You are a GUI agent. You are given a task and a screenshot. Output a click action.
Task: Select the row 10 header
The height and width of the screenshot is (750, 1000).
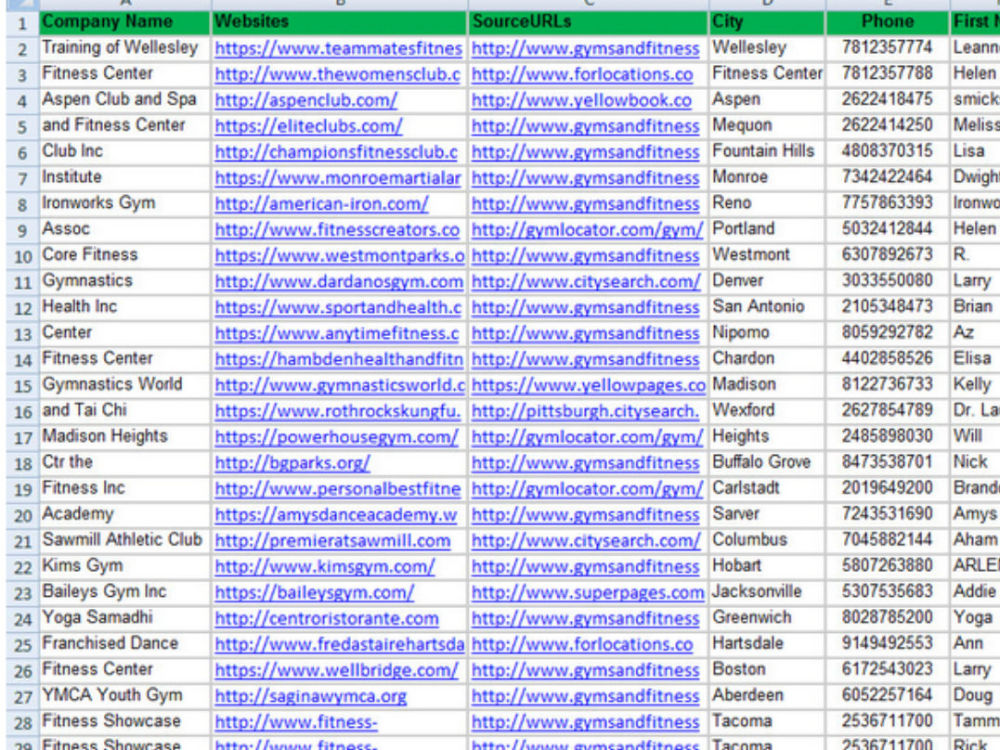[22, 256]
